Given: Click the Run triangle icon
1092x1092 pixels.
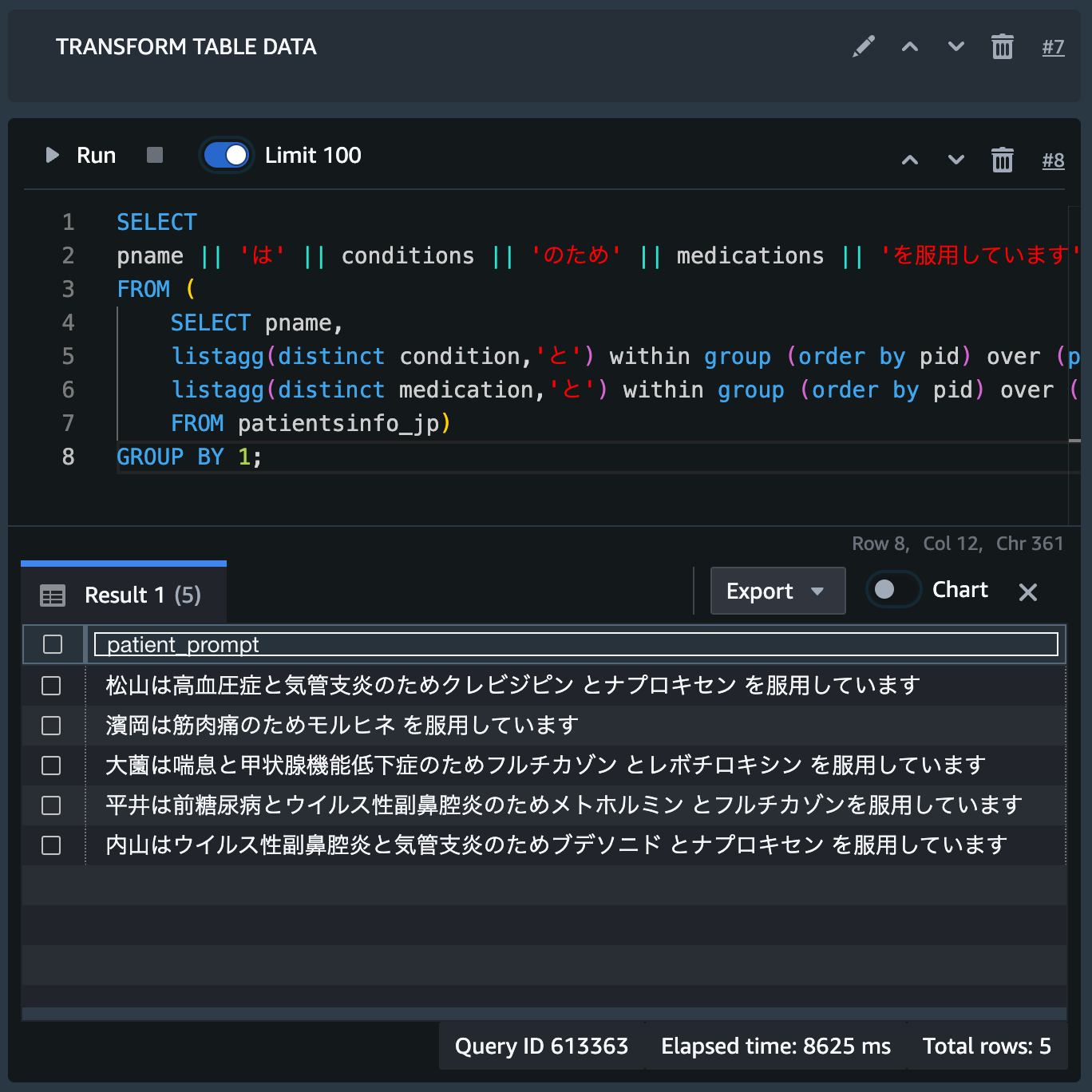Looking at the screenshot, I should [52, 155].
